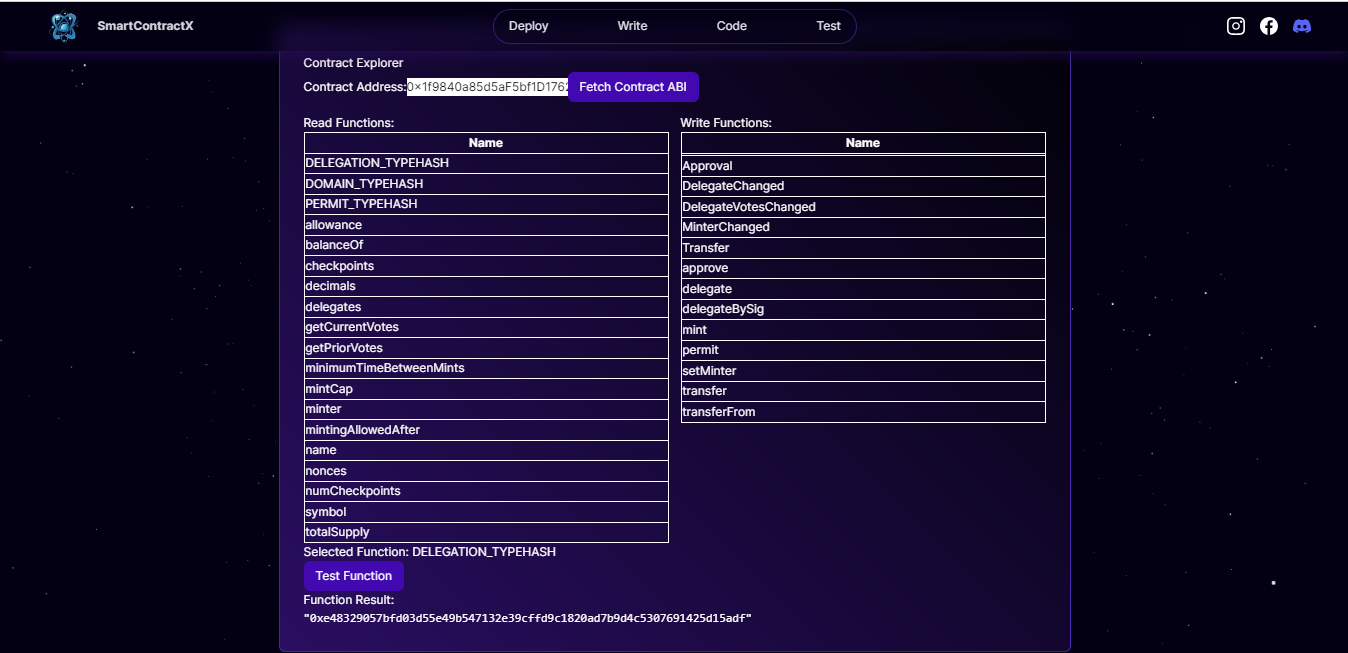Screen dimensions: 1348x653
Task: Select the mintCap read function
Action: tap(486, 389)
